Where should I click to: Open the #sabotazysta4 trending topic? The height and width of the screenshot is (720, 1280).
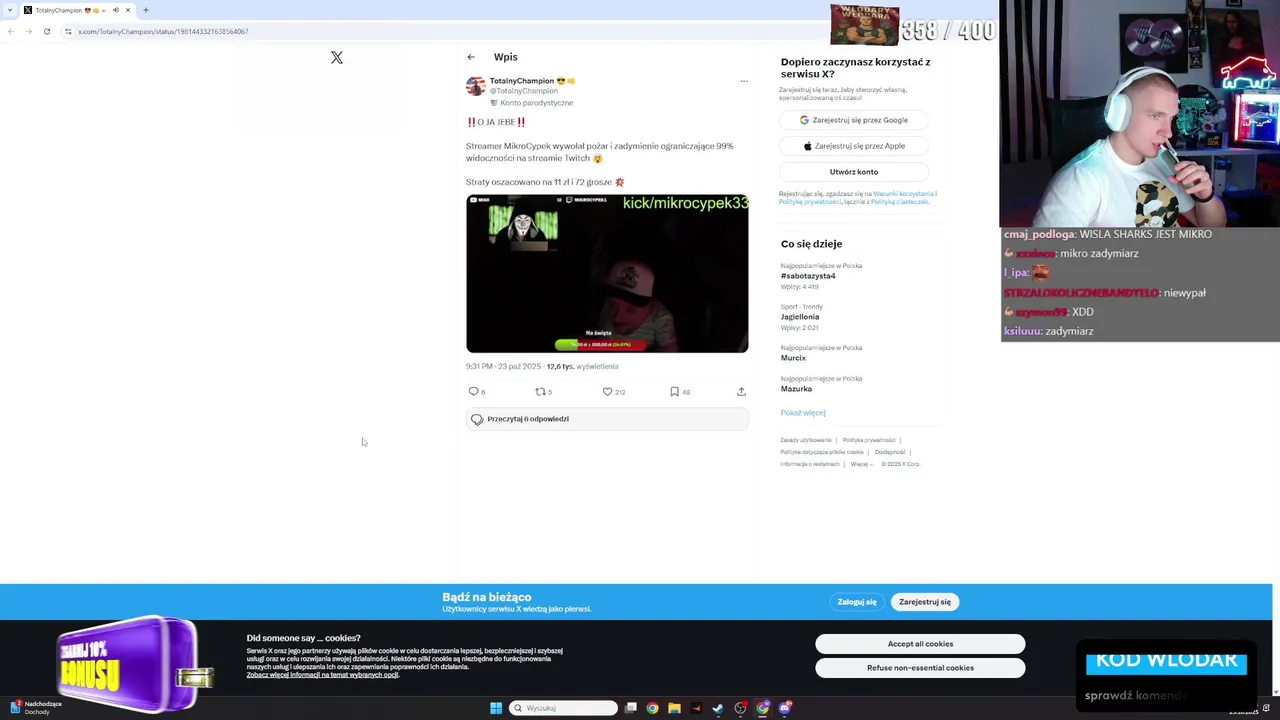(808, 276)
